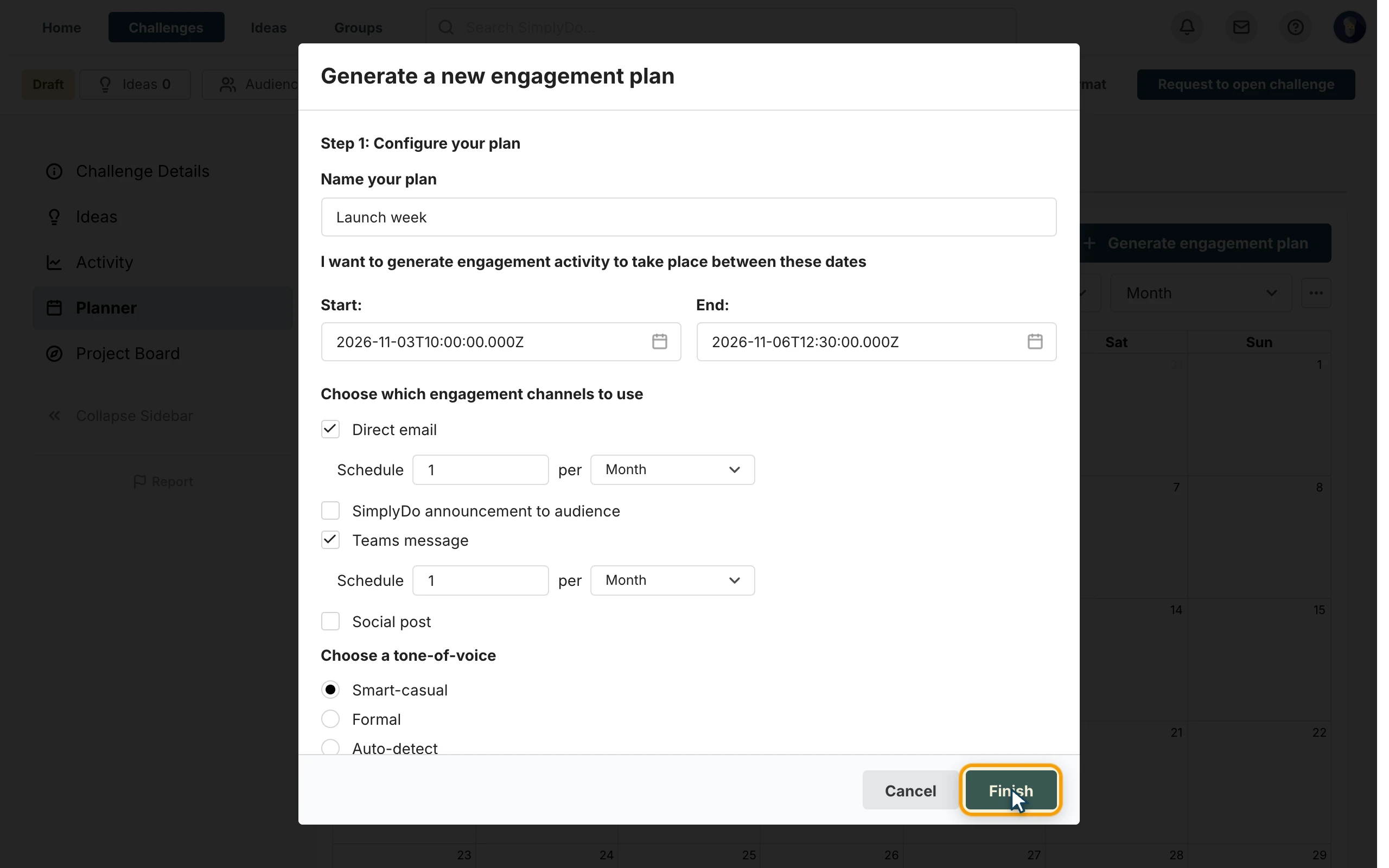Open the Start date calendar picker icon
Image resolution: width=1389 pixels, height=868 pixels.
[659, 342]
